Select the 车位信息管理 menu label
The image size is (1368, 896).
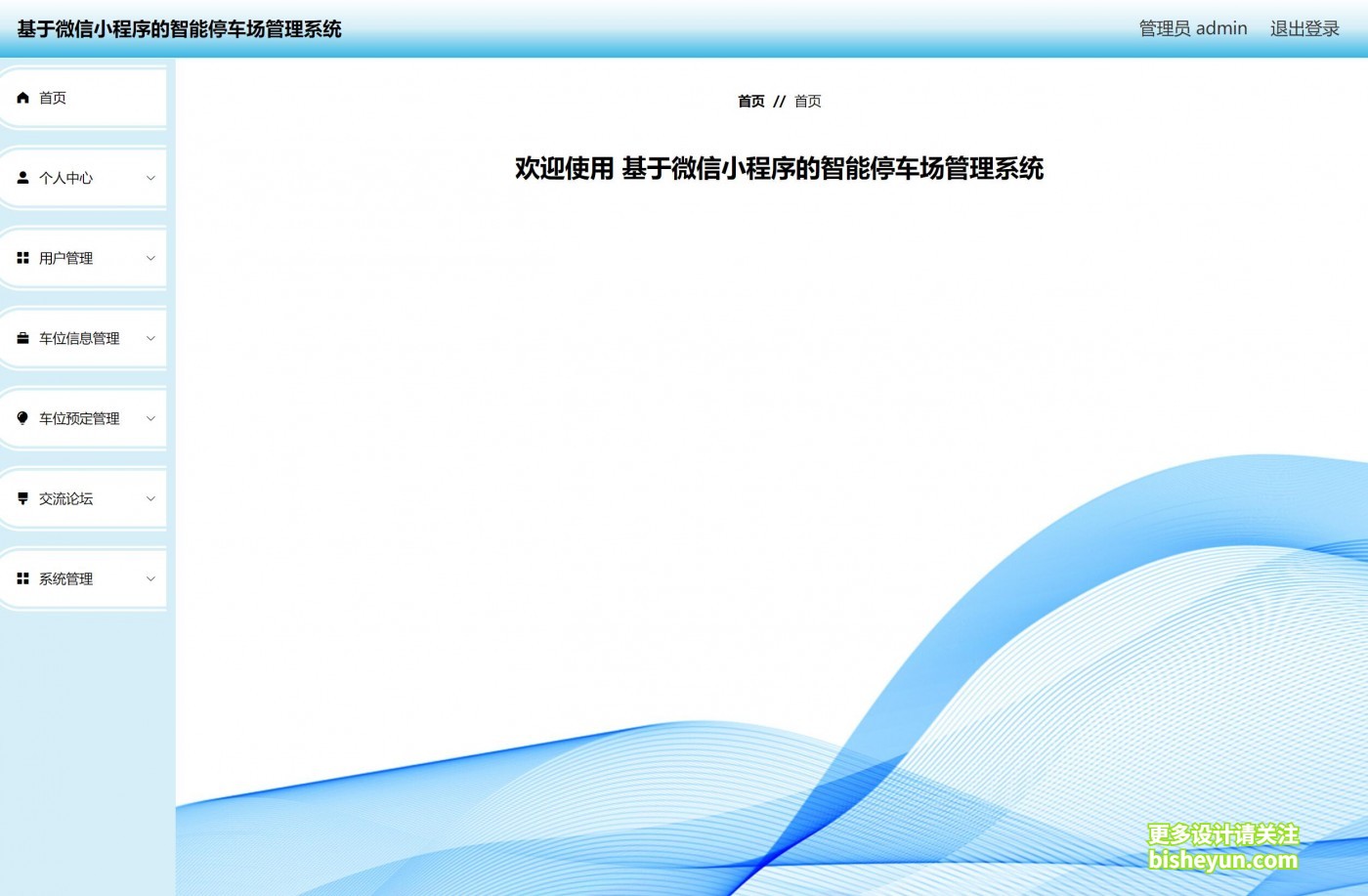(x=79, y=338)
